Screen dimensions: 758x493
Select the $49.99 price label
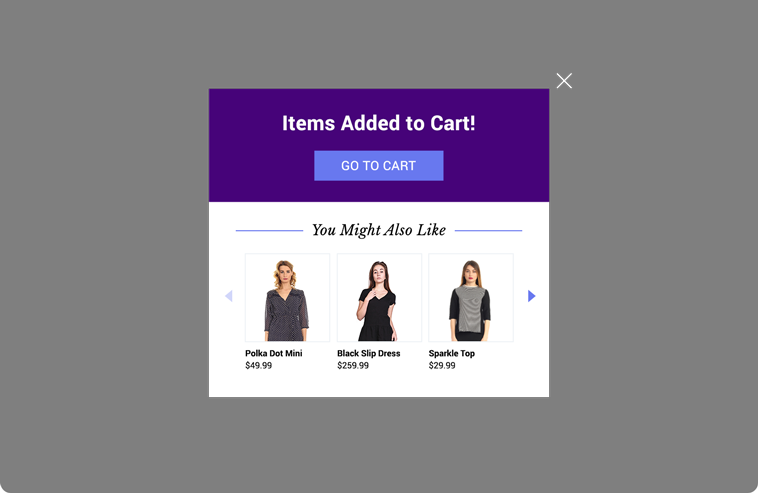[x=258, y=365]
